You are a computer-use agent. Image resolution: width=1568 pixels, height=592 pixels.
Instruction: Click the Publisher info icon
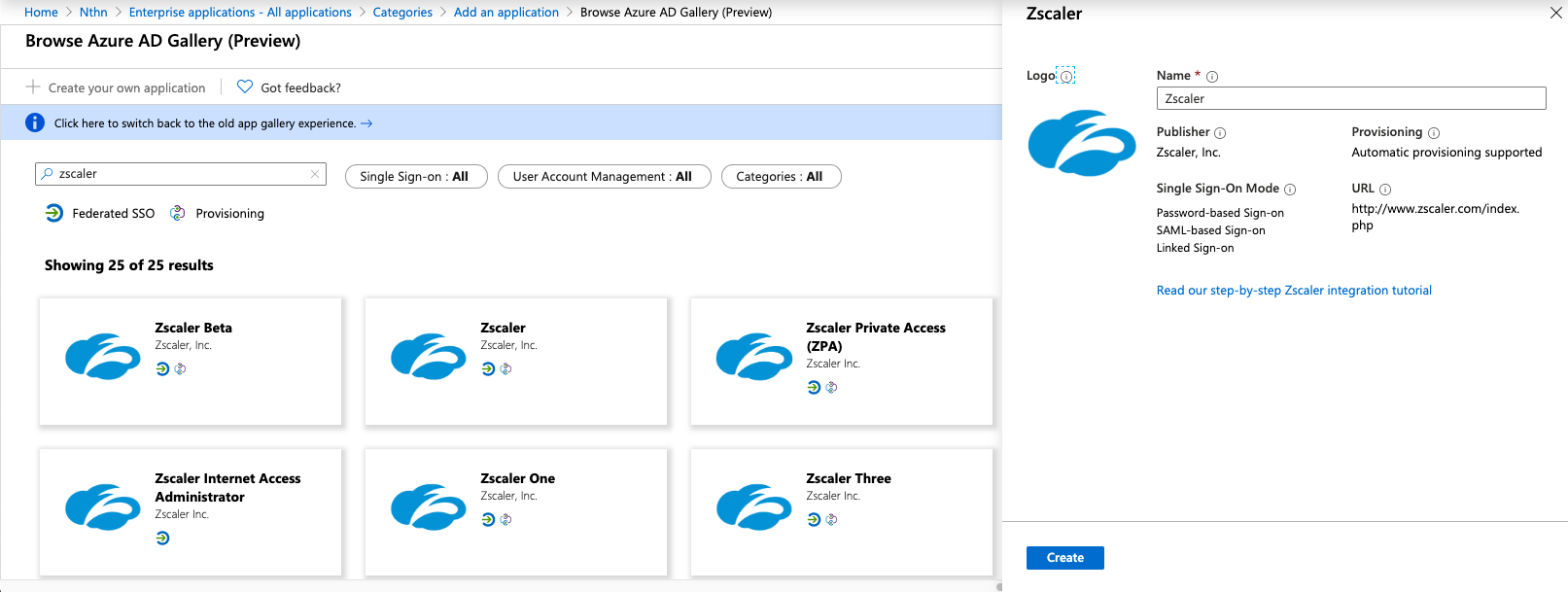click(x=1220, y=133)
